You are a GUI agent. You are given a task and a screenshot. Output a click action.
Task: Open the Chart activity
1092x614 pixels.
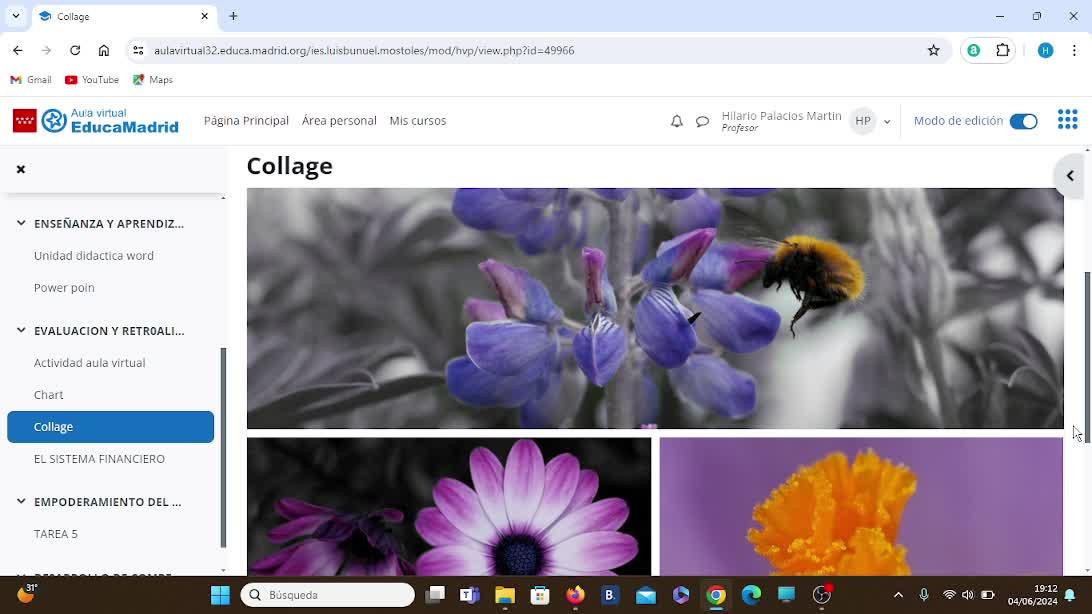point(49,395)
